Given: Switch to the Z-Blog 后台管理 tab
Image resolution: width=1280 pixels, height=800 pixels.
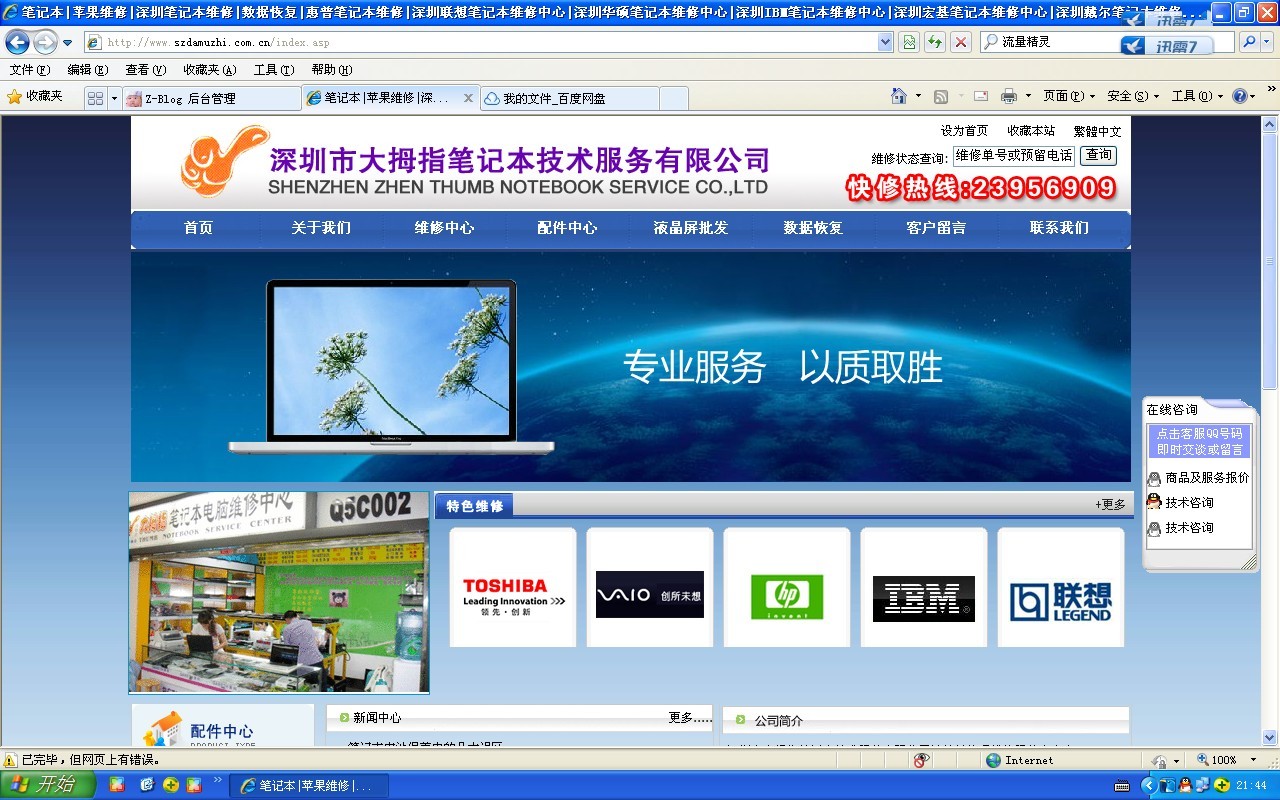Looking at the screenshot, I should 210,98.
